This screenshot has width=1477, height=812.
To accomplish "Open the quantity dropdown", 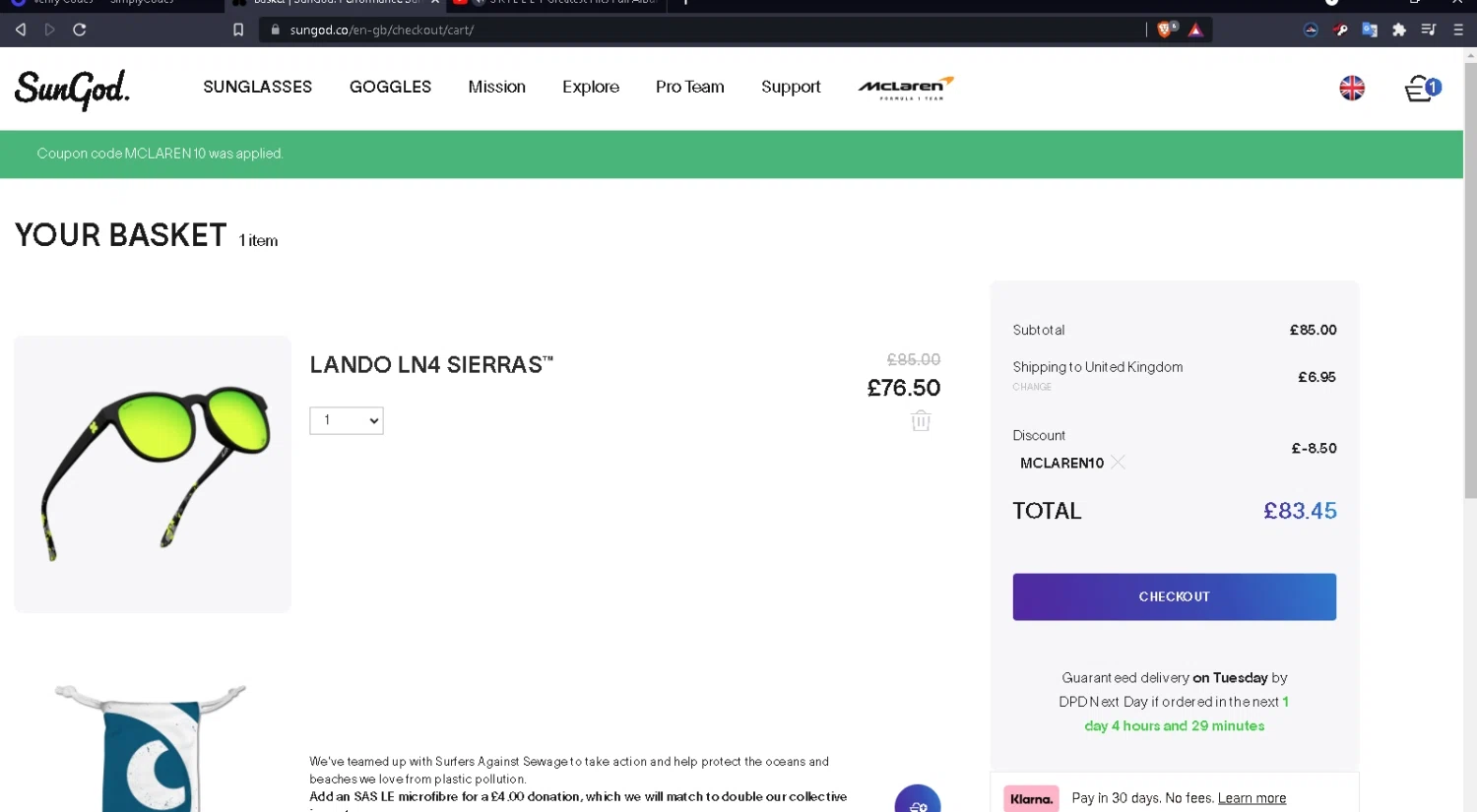I will [x=347, y=420].
